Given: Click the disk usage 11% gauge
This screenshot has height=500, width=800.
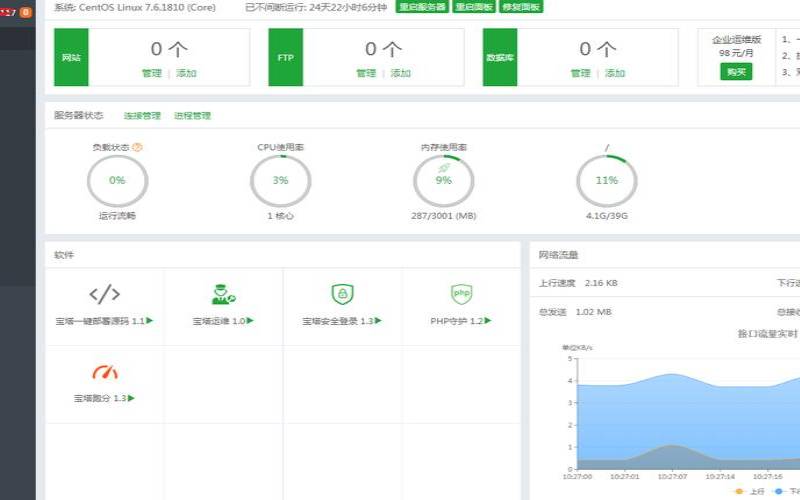Looking at the screenshot, I should (x=607, y=181).
